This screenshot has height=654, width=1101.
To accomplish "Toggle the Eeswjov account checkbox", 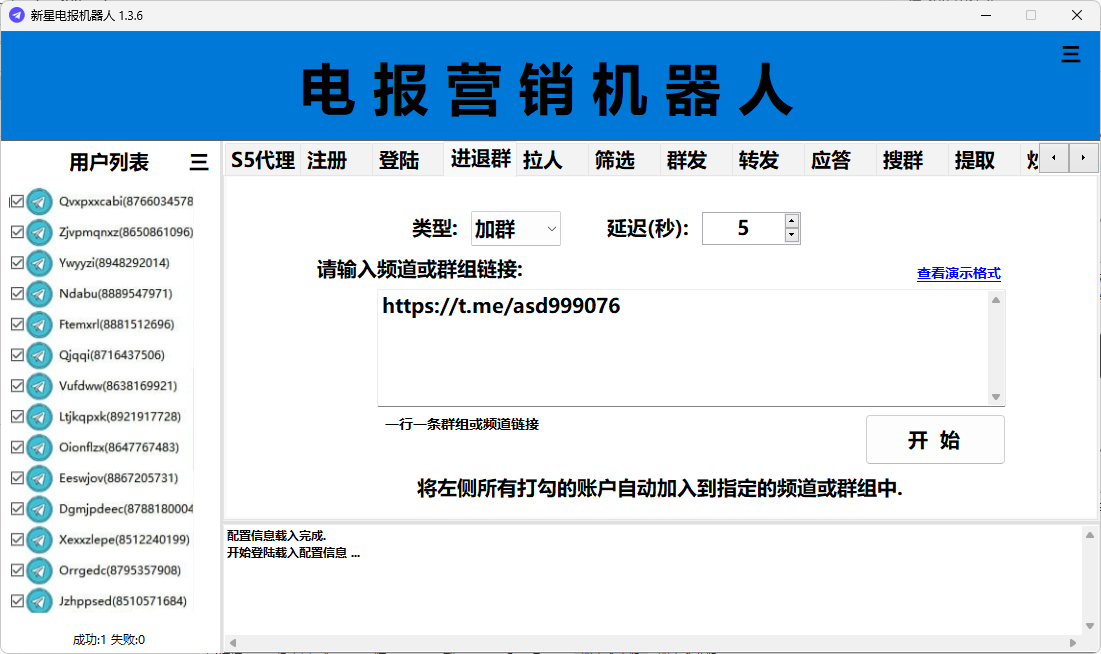I will (18, 478).
